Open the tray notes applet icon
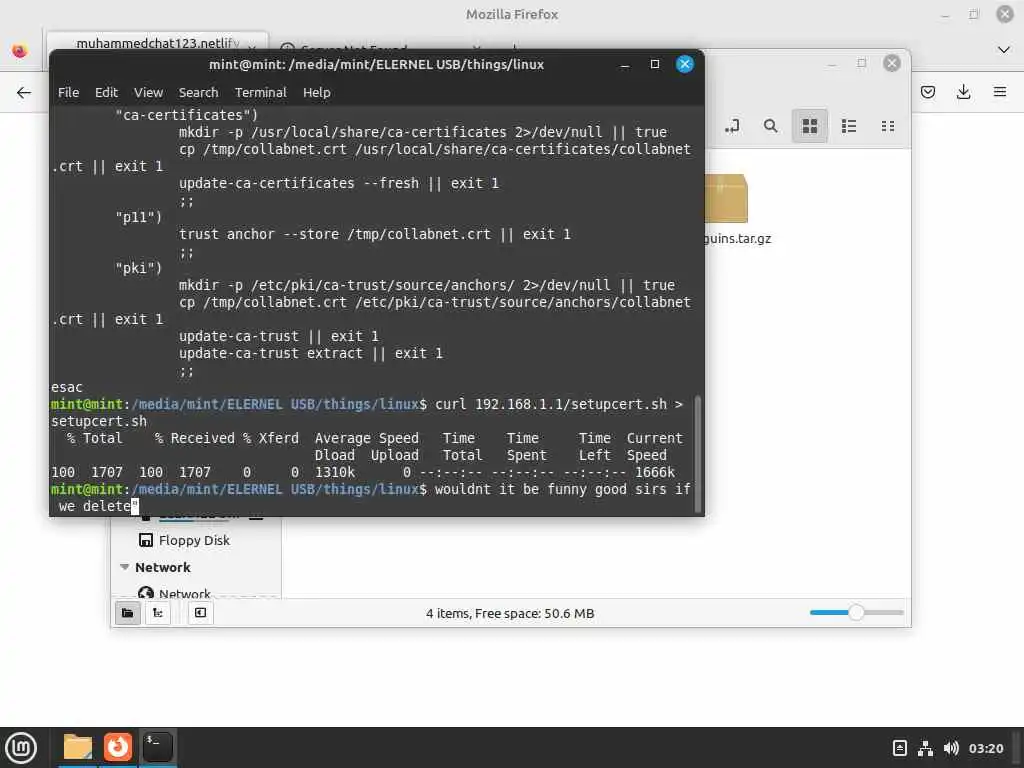 click(899, 748)
